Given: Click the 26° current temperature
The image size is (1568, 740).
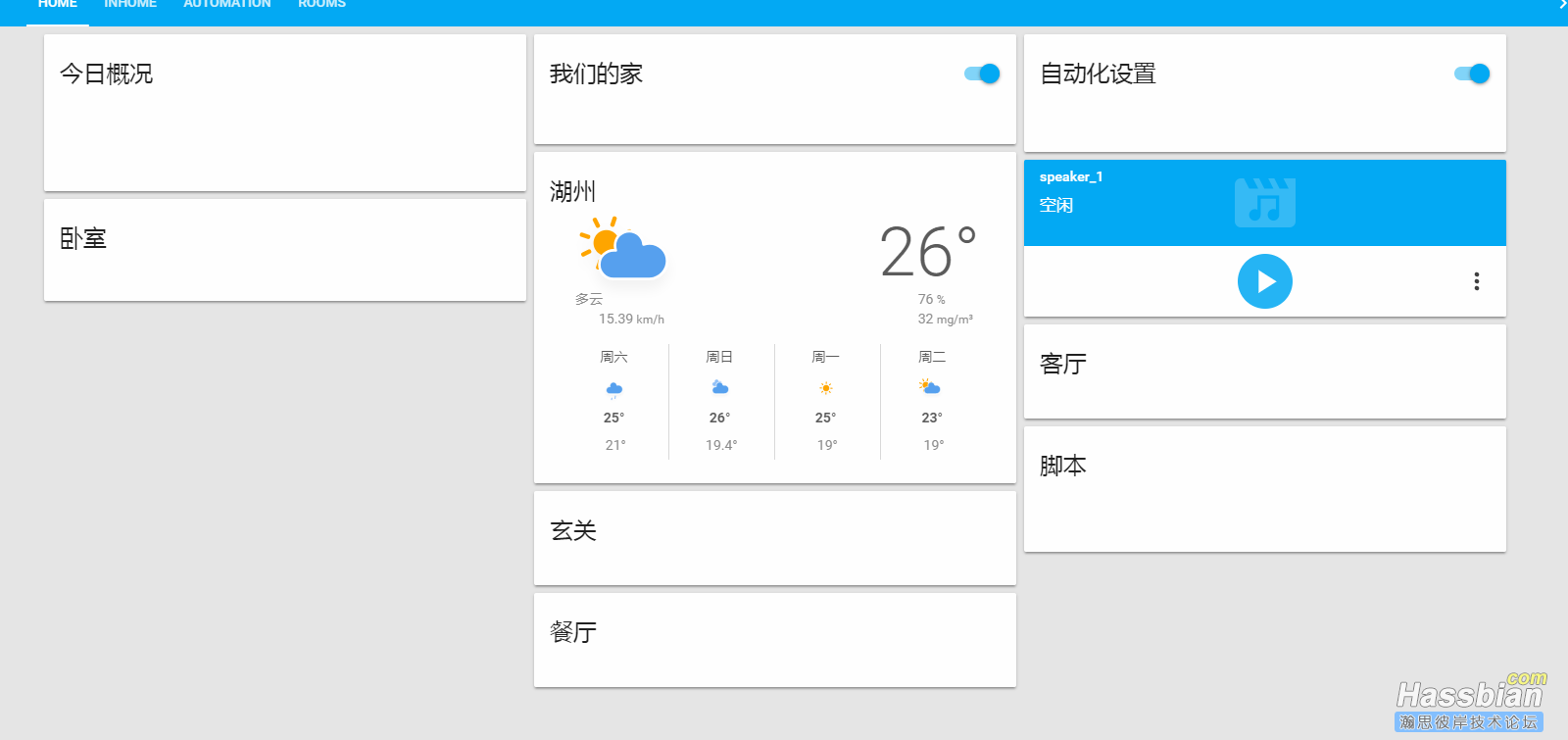Looking at the screenshot, I should click(928, 253).
